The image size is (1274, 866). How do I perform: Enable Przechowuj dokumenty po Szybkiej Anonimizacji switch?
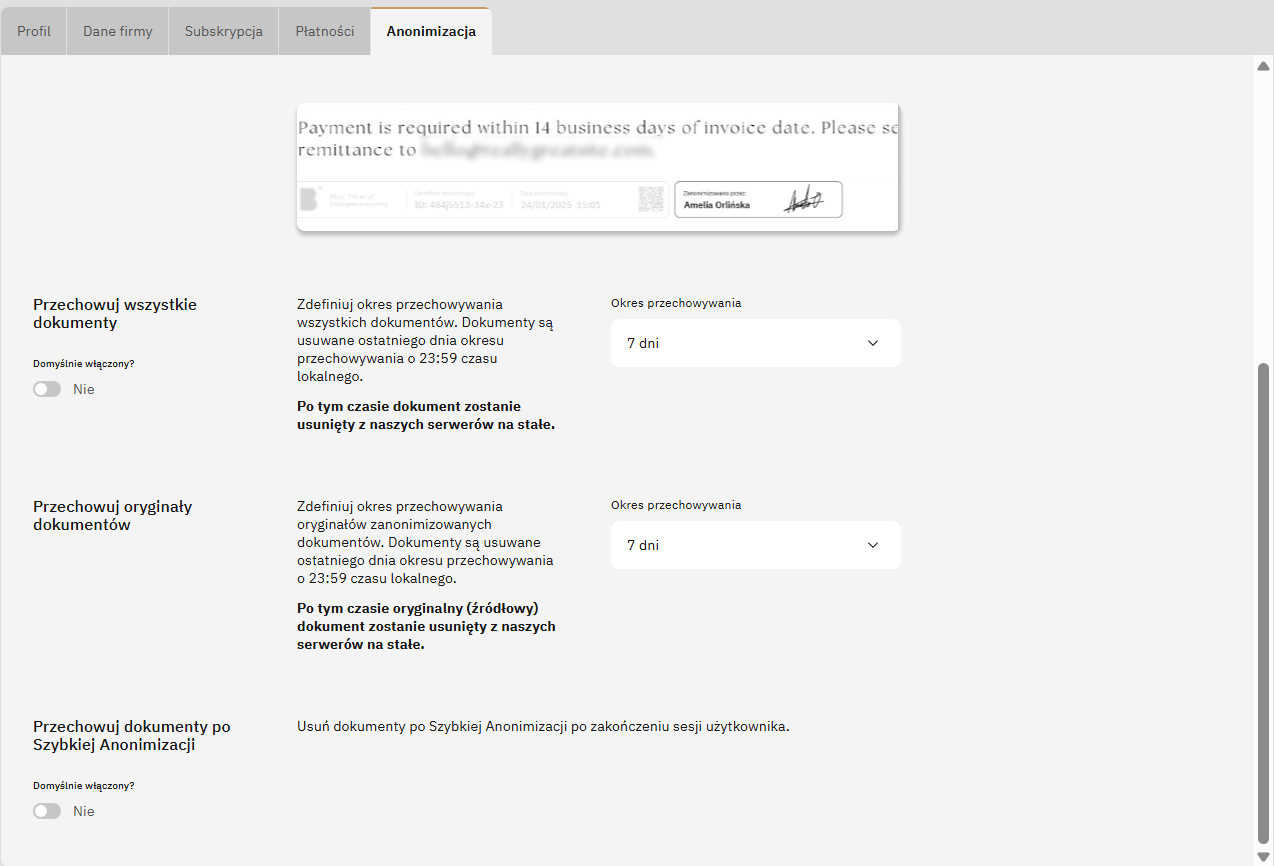point(47,811)
